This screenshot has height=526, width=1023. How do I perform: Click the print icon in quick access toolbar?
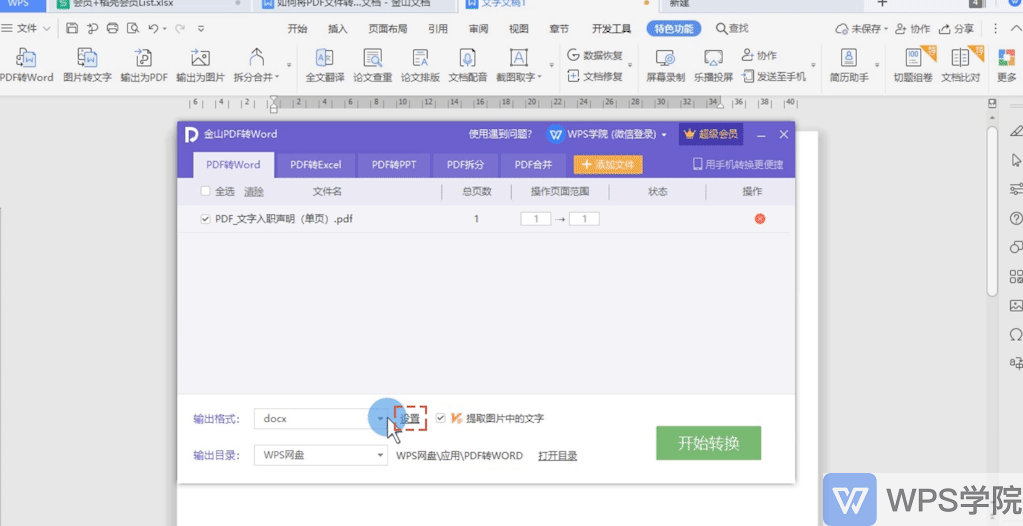pyautogui.click(x=112, y=28)
